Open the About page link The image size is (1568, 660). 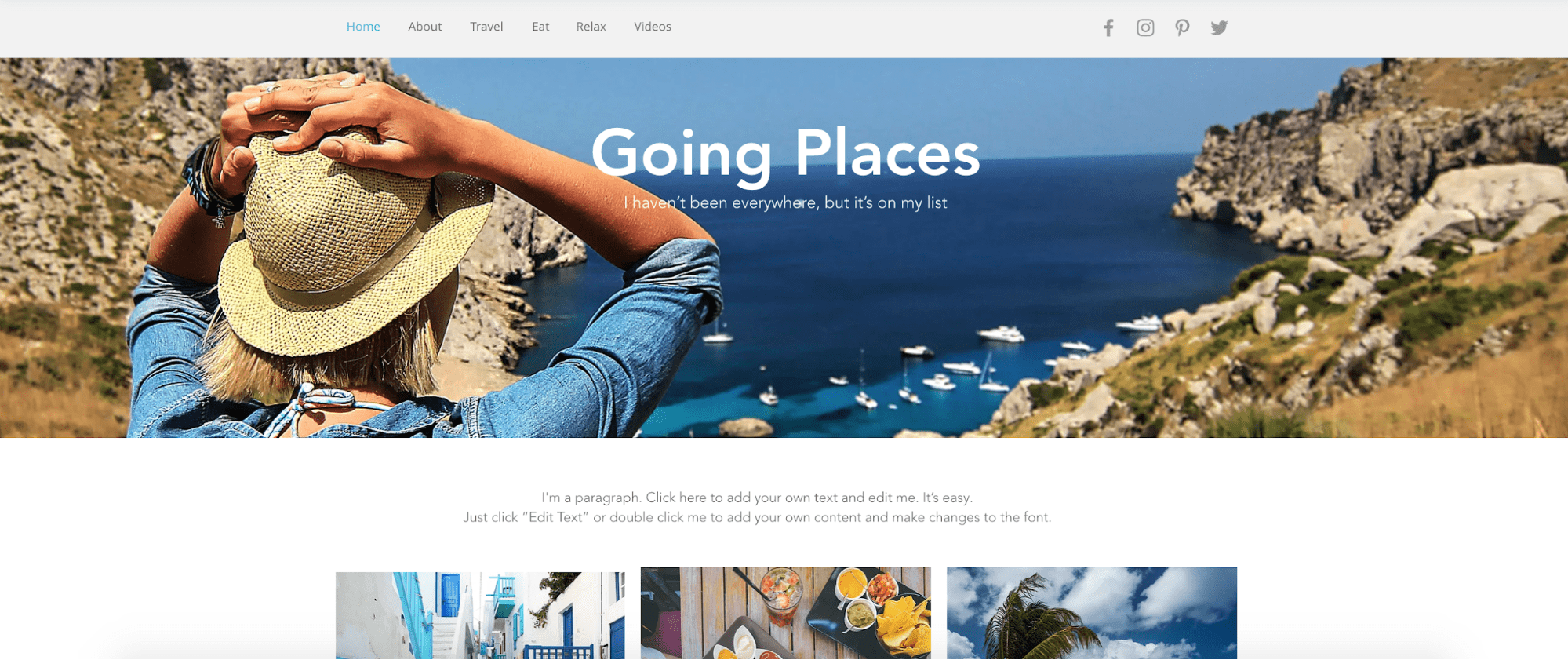(425, 27)
